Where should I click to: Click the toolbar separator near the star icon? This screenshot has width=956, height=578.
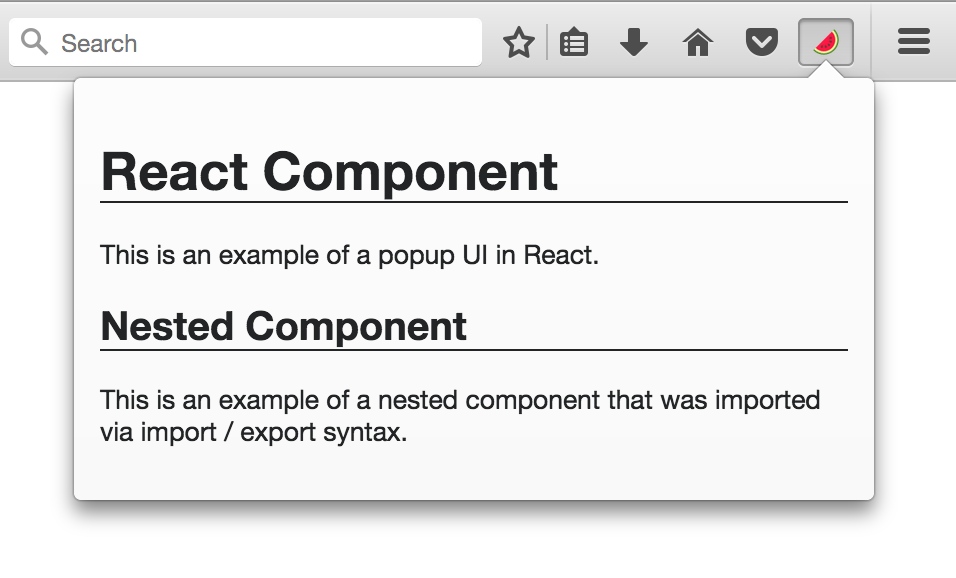(546, 42)
